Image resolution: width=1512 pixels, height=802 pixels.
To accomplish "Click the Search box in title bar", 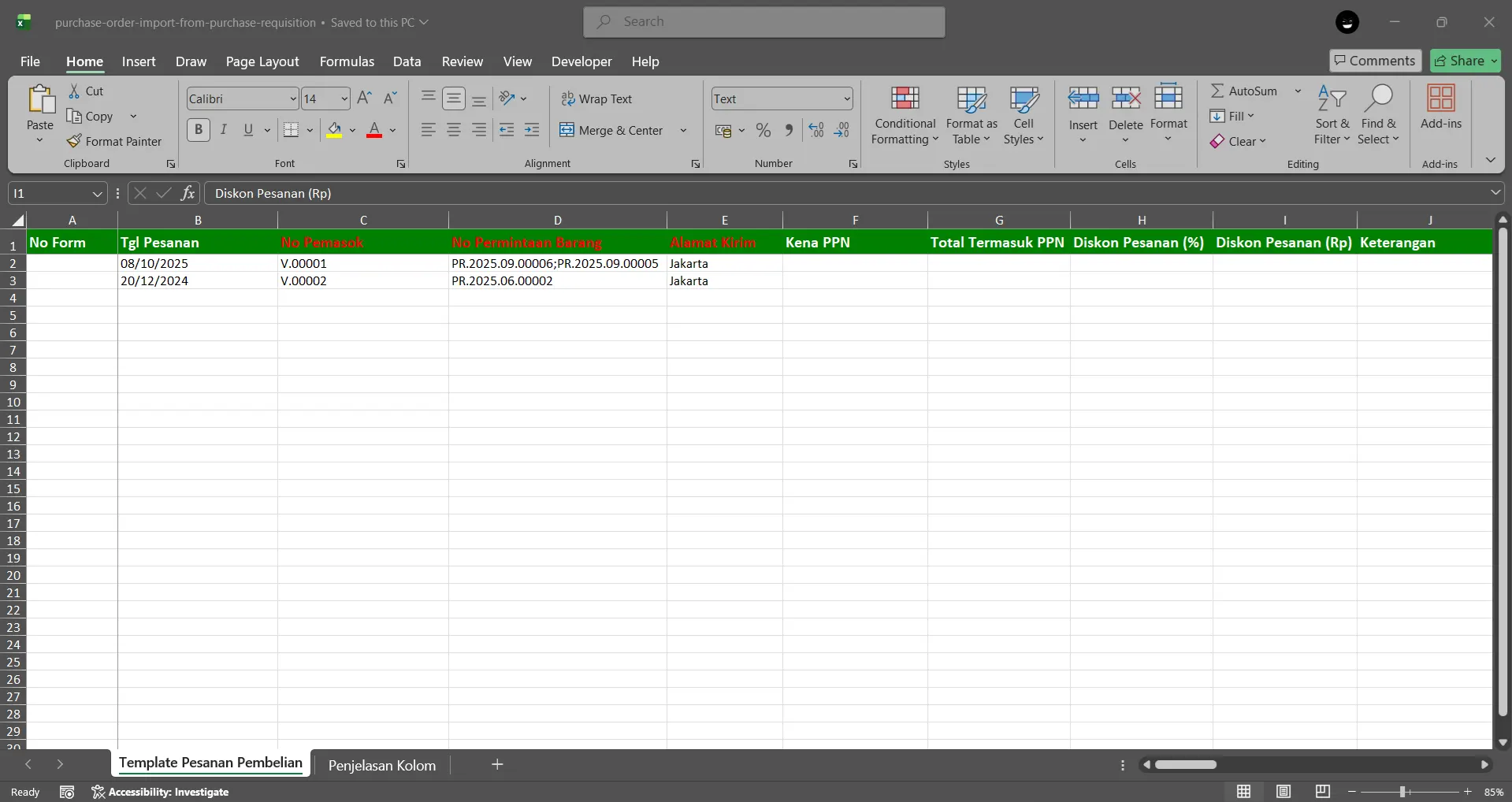I will [763, 22].
